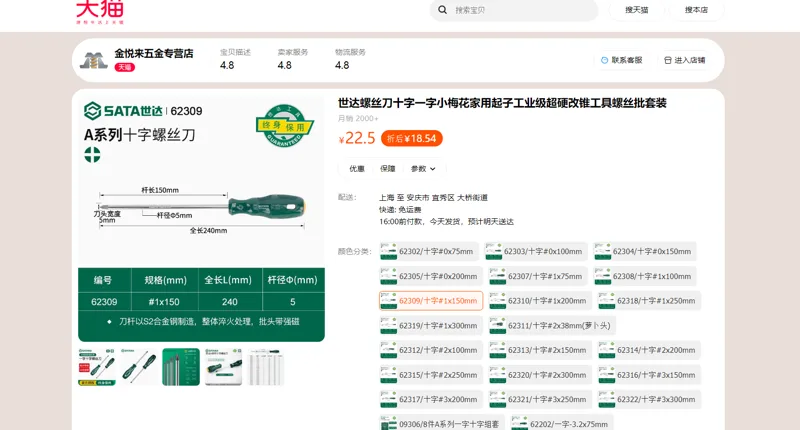Select the fifth specification table thumbnail

(265, 367)
